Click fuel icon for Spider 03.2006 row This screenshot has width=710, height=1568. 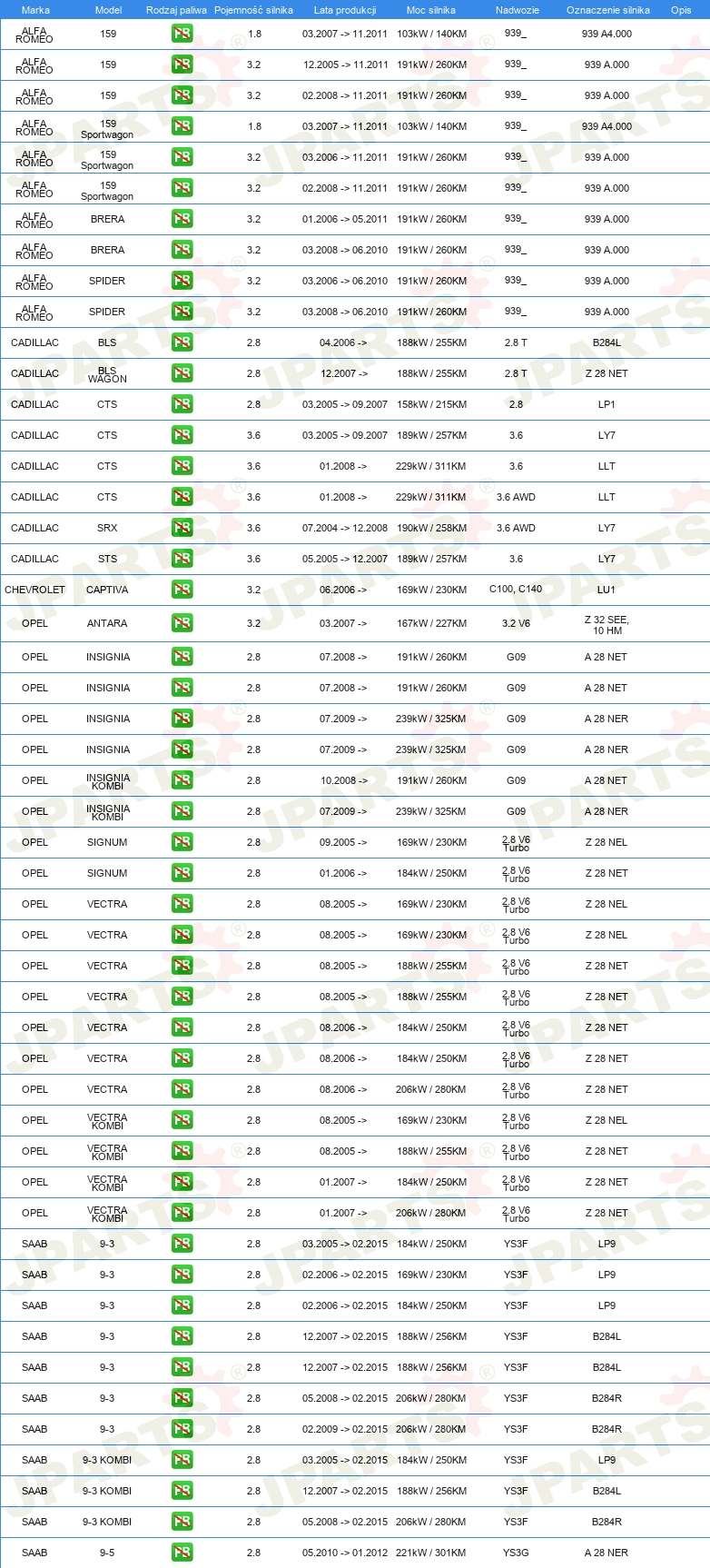pyautogui.click(x=182, y=281)
